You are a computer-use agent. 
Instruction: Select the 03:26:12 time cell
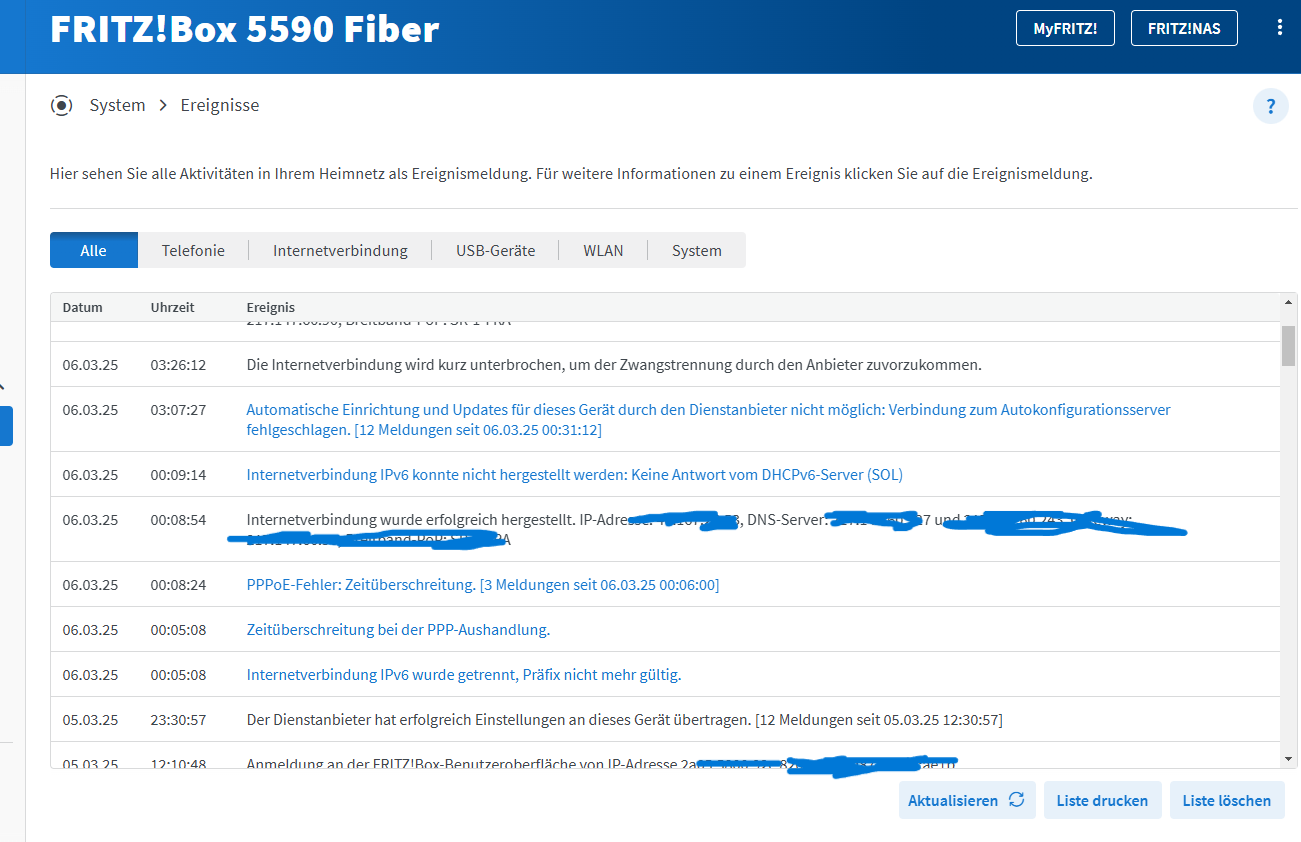(178, 365)
